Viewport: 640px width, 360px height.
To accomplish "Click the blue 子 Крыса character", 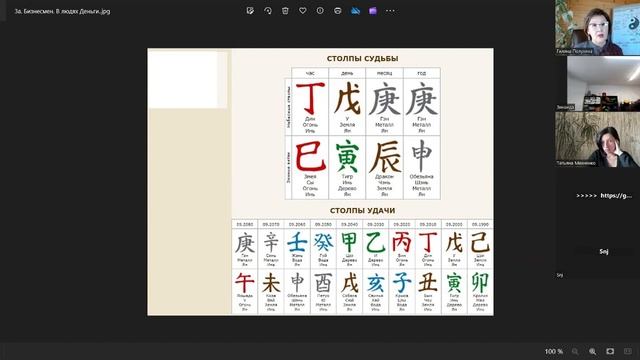I will tap(402, 282).
